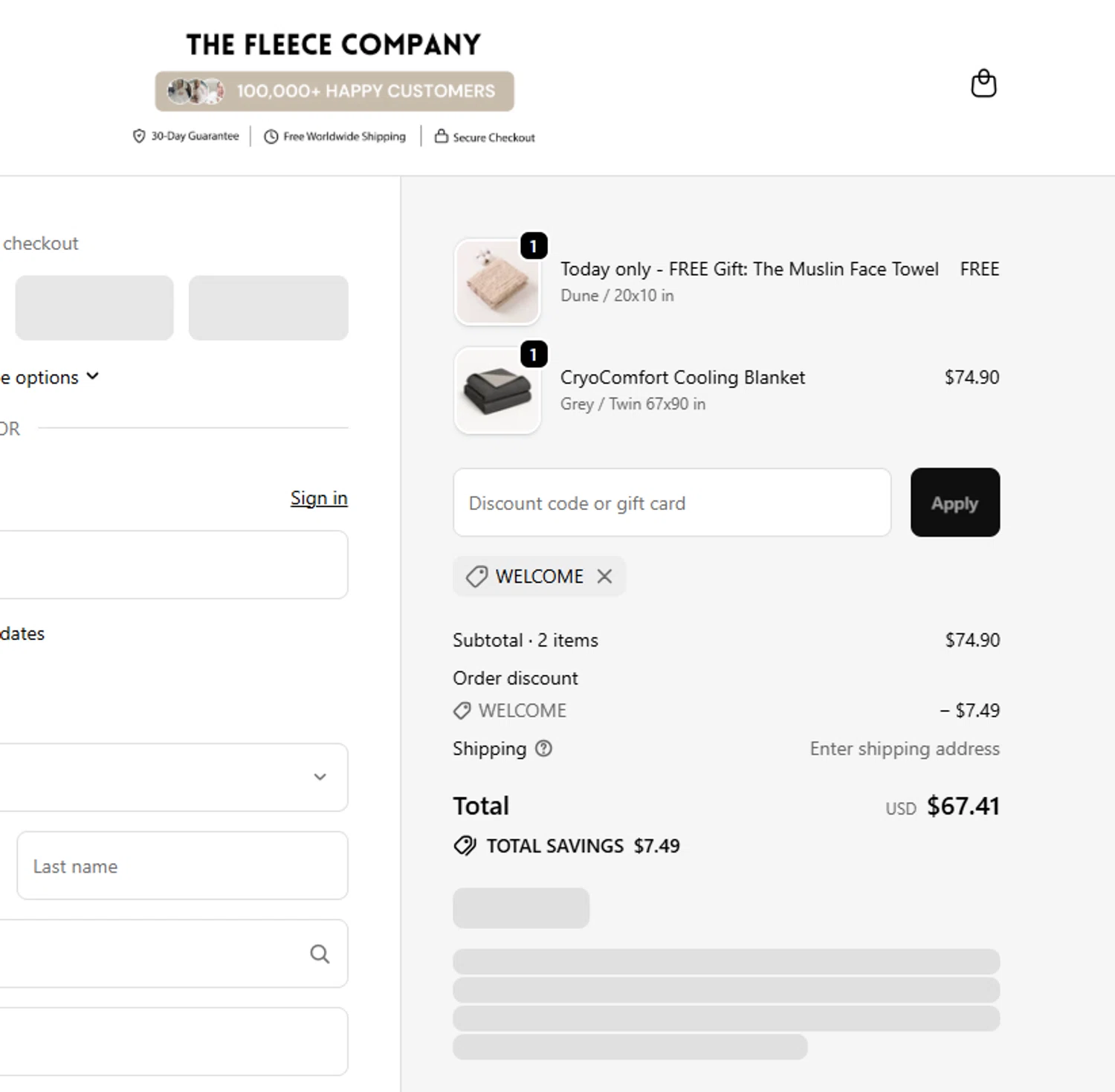Image resolution: width=1115 pixels, height=1092 pixels.
Task: Focus the Discount code or gift card field
Action: [x=672, y=503]
